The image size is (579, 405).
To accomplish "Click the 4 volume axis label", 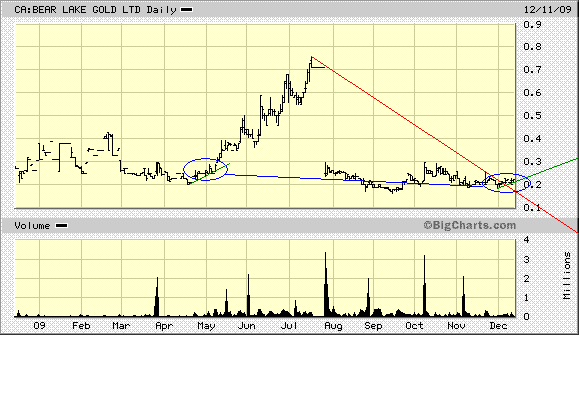I will coord(527,240).
